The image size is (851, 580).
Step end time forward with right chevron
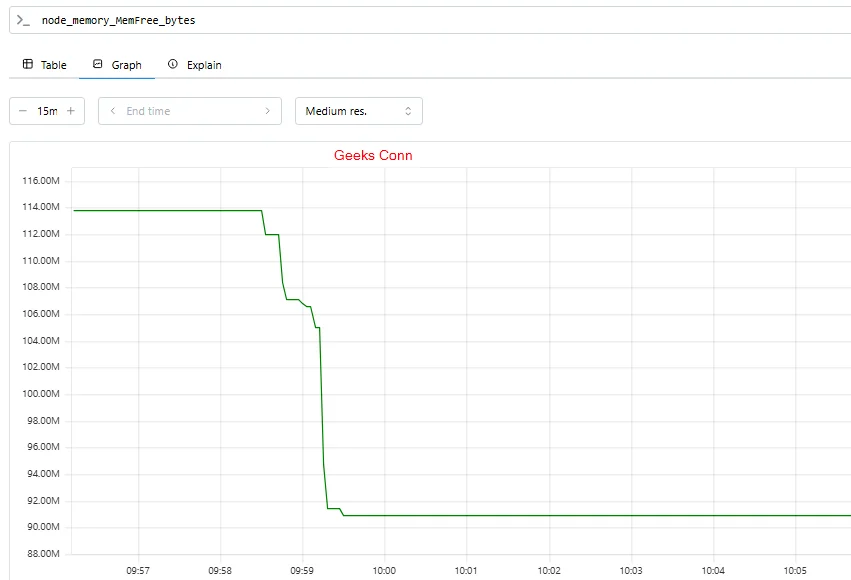pyautogui.click(x=267, y=111)
